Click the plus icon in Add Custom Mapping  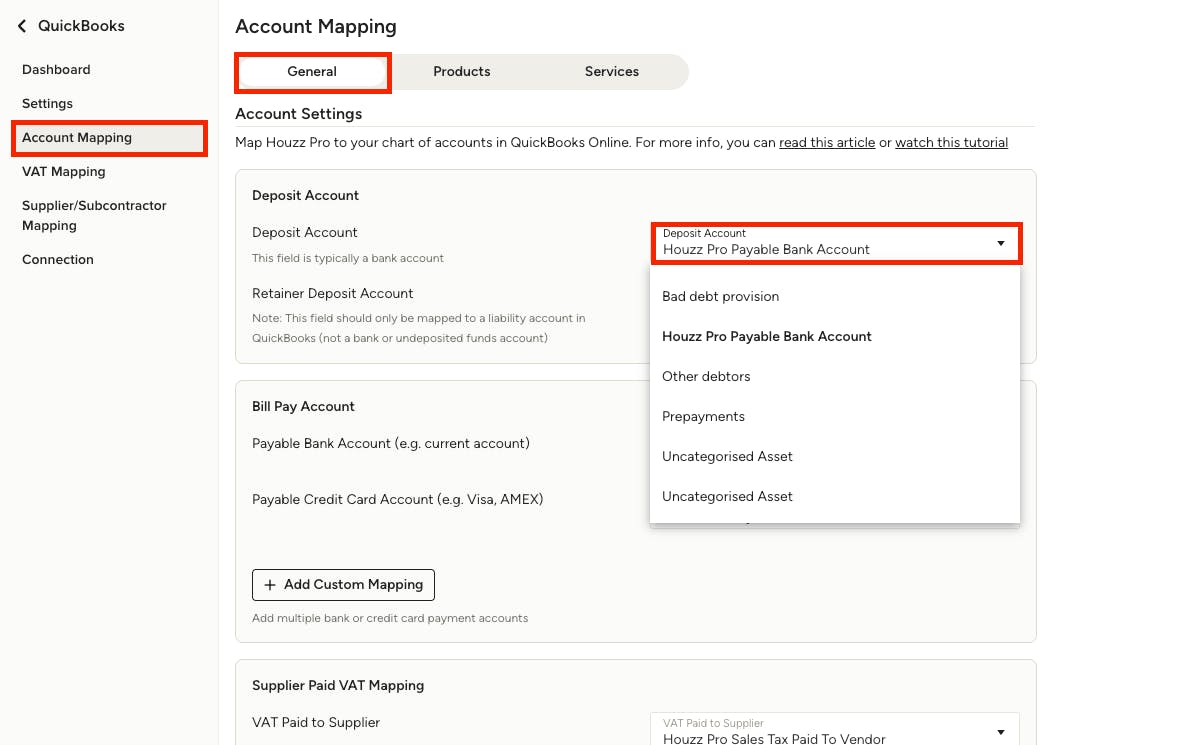click(x=269, y=585)
